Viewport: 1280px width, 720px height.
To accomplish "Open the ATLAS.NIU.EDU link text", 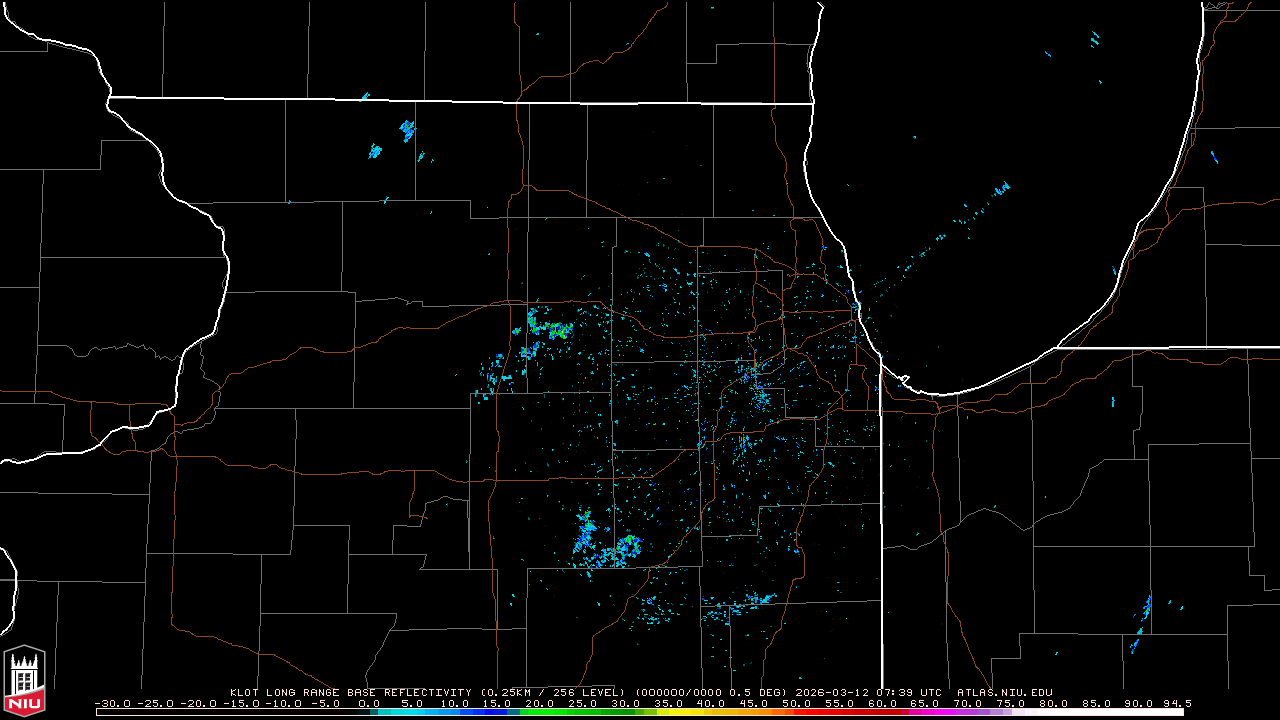I will [x=1004, y=692].
